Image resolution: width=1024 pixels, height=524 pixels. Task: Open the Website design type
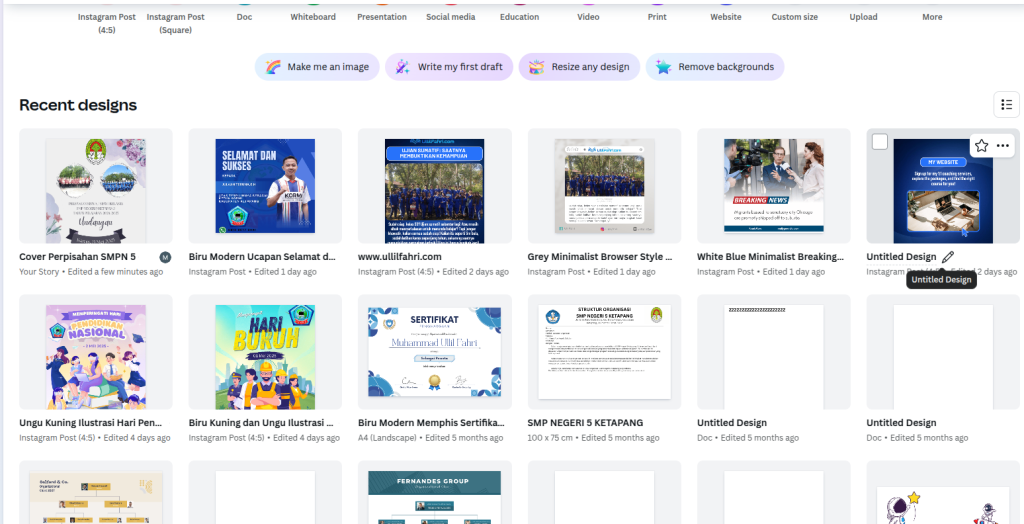point(726,17)
